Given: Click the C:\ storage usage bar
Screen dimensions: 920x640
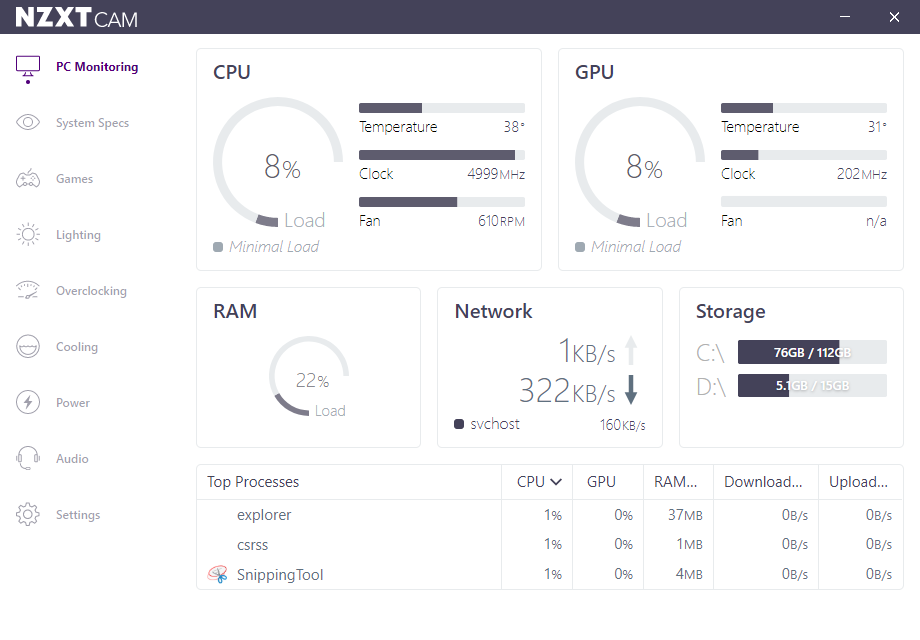Looking at the screenshot, I should (x=812, y=352).
